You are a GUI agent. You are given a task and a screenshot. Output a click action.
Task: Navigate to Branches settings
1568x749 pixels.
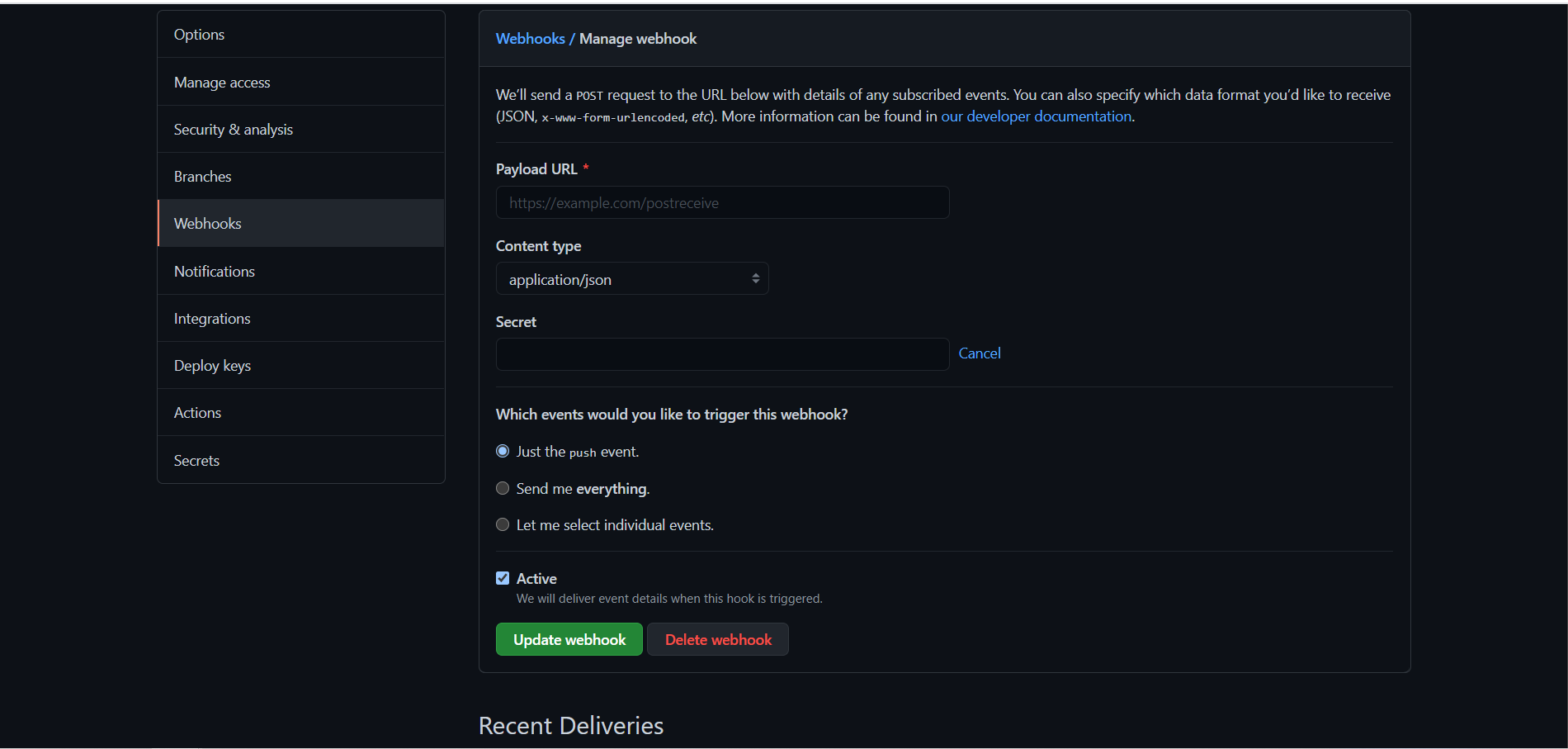[x=202, y=176]
